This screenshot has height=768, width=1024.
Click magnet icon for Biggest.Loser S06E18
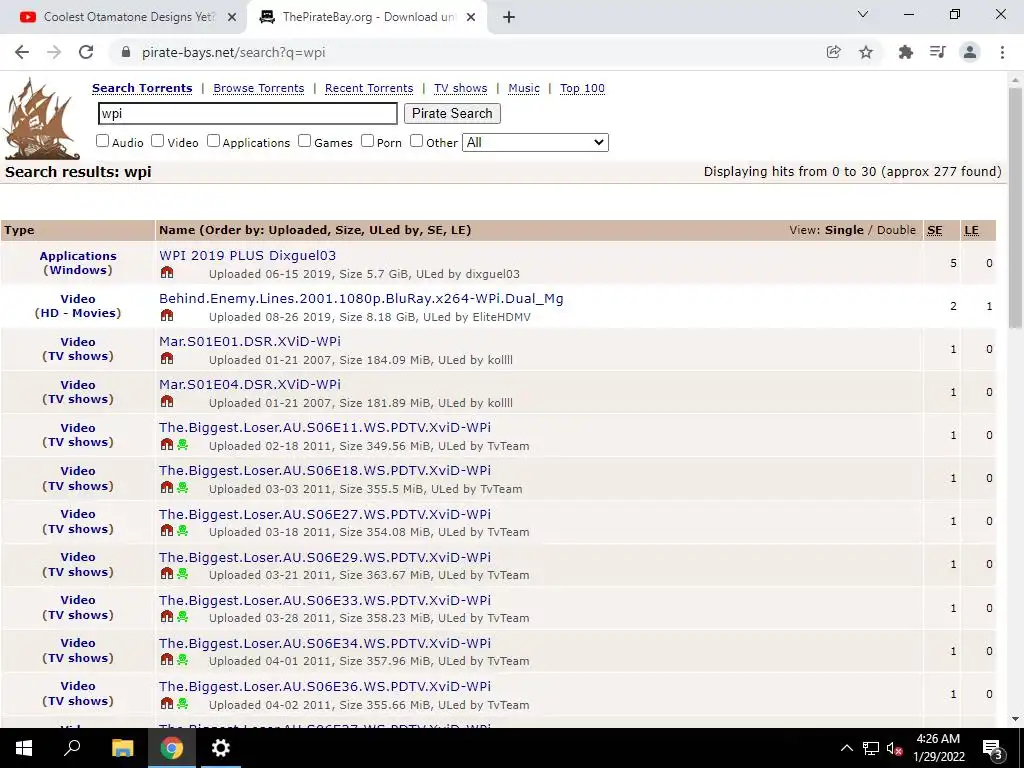pos(167,488)
